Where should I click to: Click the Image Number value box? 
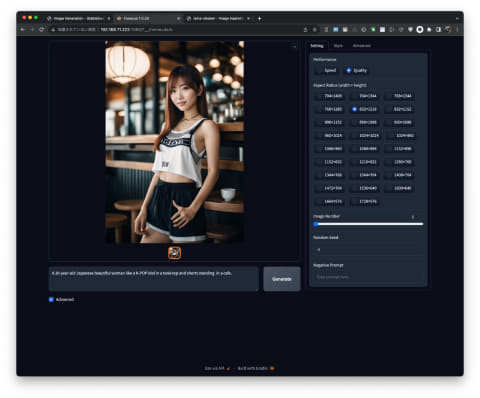413,217
